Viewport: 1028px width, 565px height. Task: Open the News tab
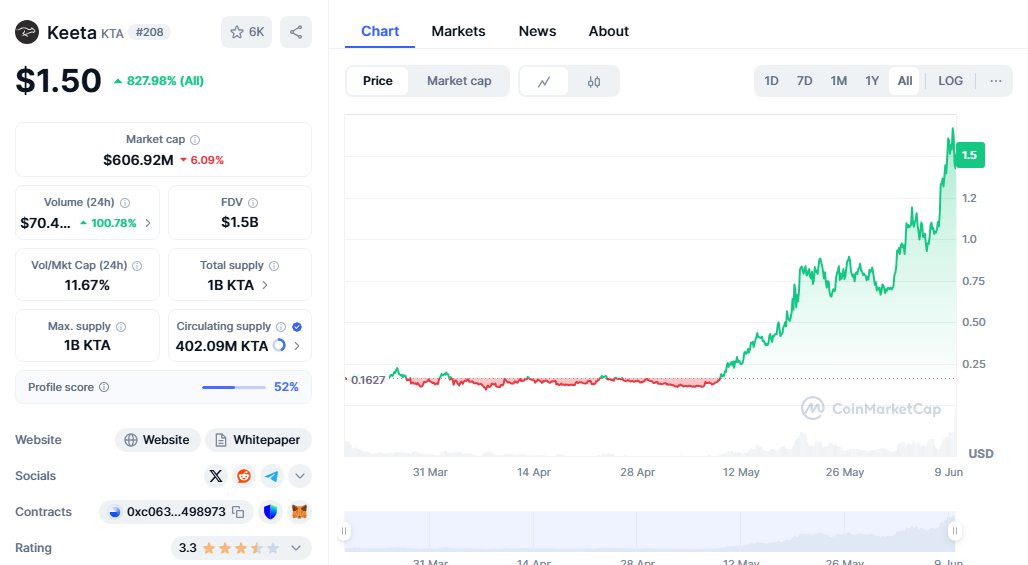[x=537, y=31]
